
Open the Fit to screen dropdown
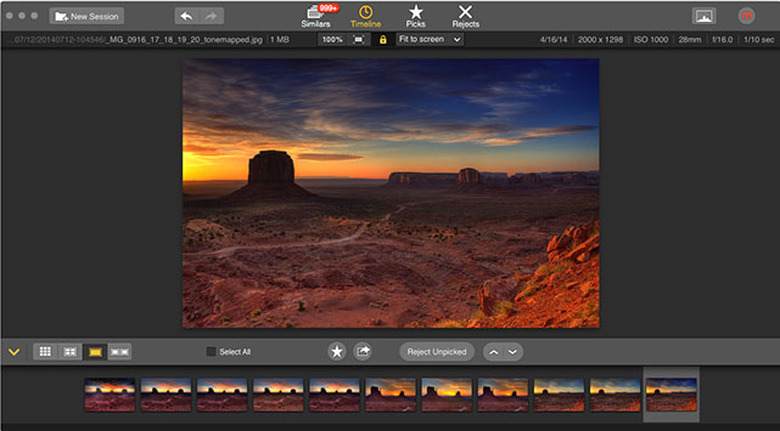click(430, 39)
